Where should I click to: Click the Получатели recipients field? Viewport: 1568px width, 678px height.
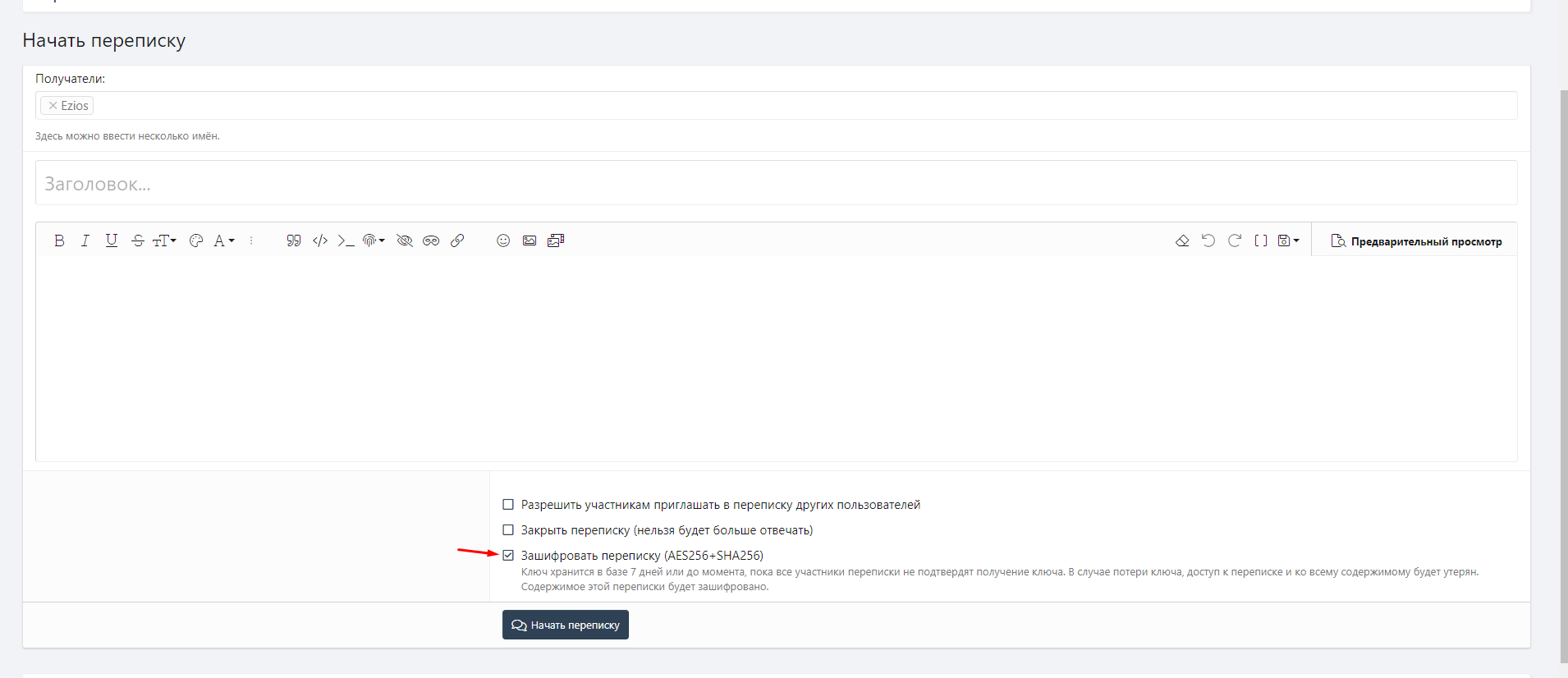(x=776, y=105)
